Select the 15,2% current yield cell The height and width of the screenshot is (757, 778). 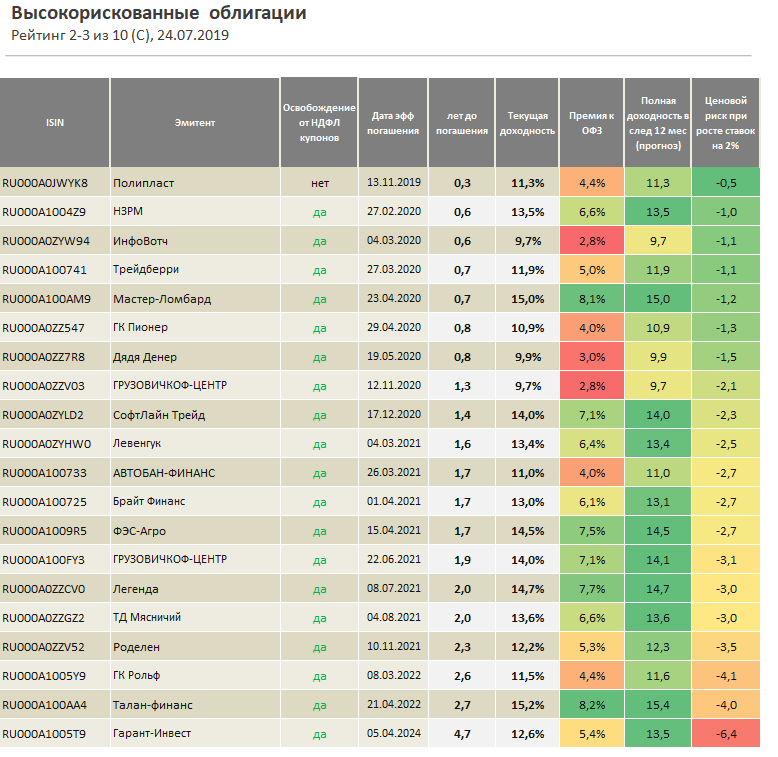pyautogui.click(x=526, y=705)
